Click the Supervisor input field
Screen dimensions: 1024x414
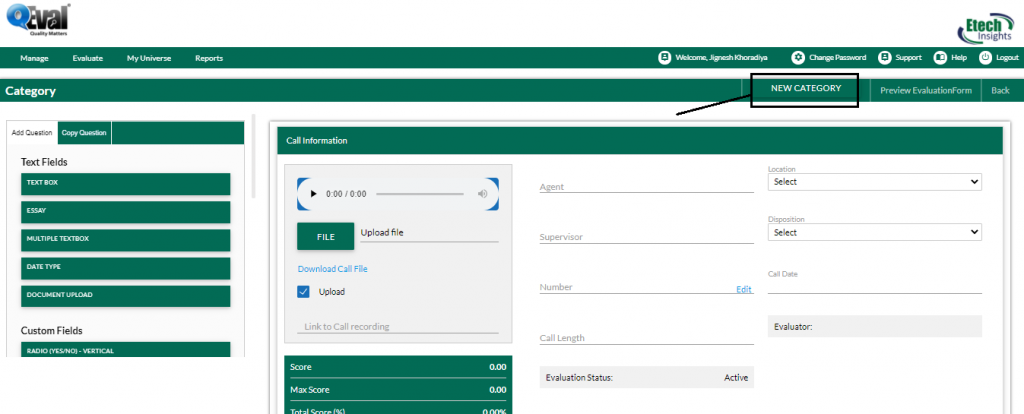647,236
